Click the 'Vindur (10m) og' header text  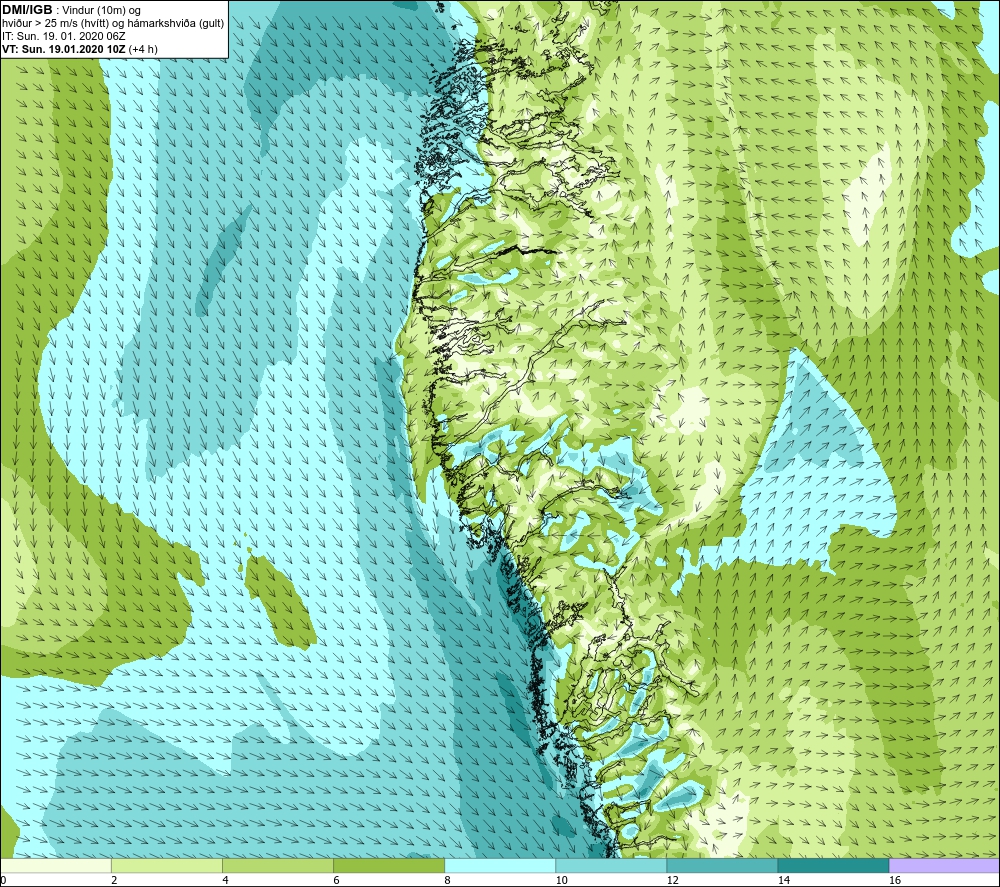pos(103,11)
